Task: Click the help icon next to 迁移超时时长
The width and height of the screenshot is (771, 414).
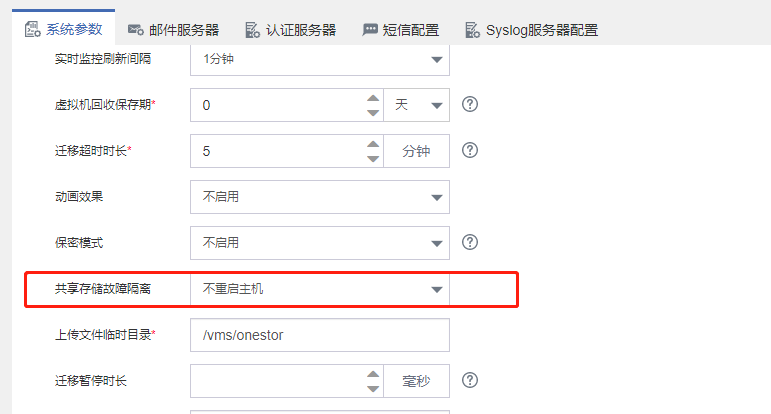Action: (x=469, y=150)
